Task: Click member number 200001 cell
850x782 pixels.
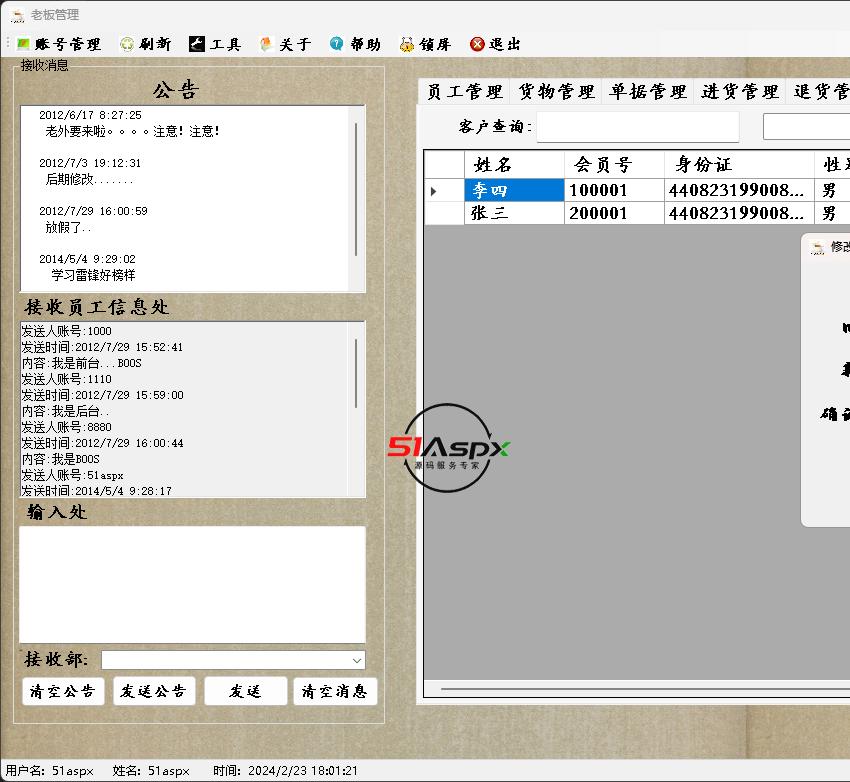Action: (614, 213)
